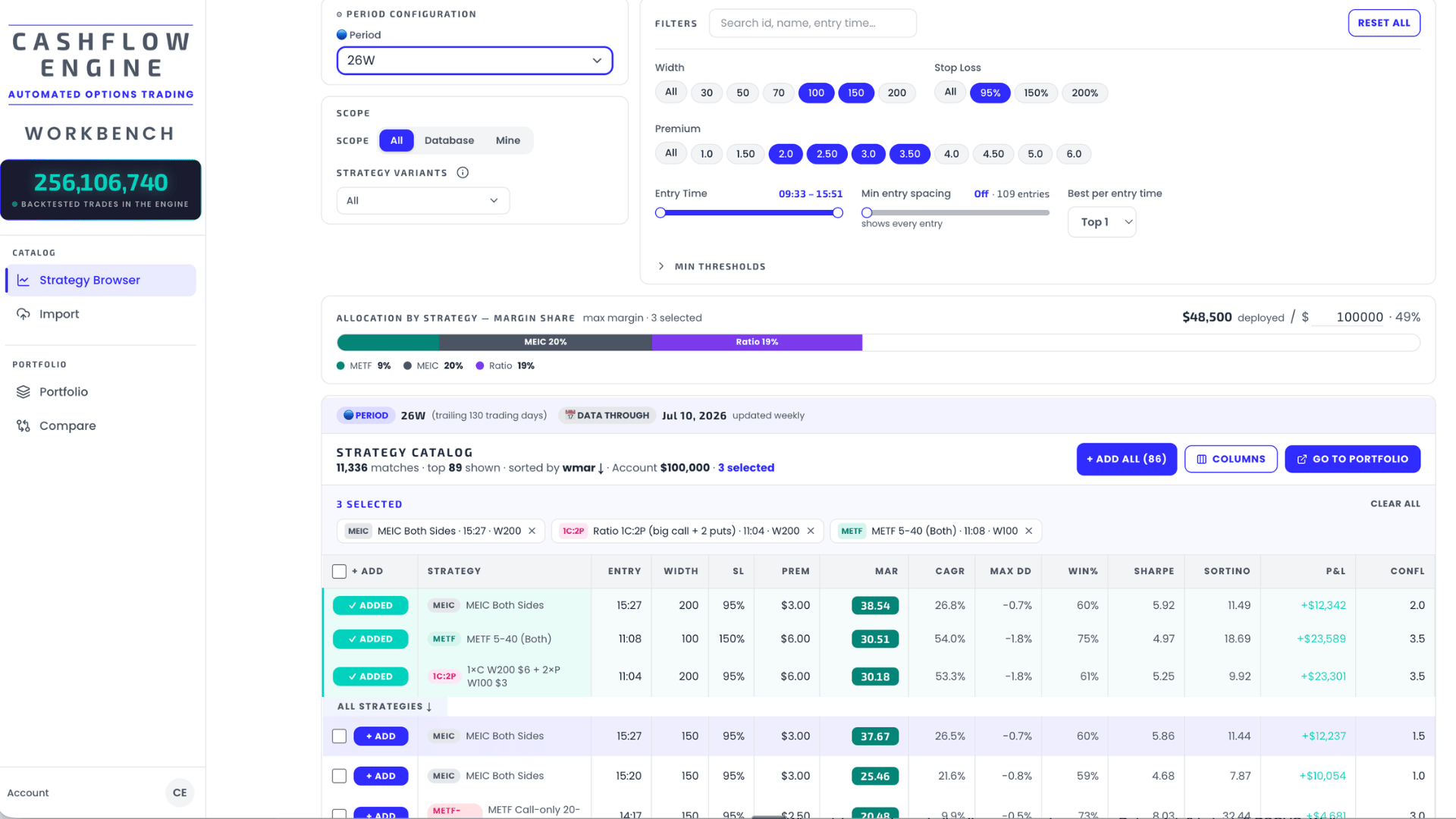Select scope Mine tab

click(508, 140)
